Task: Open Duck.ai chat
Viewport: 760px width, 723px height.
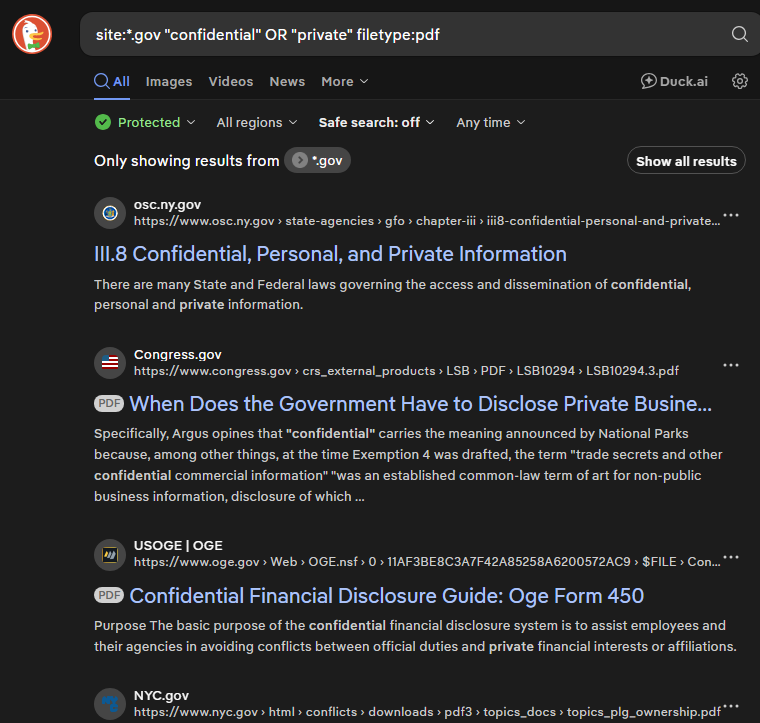Action: click(x=674, y=81)
